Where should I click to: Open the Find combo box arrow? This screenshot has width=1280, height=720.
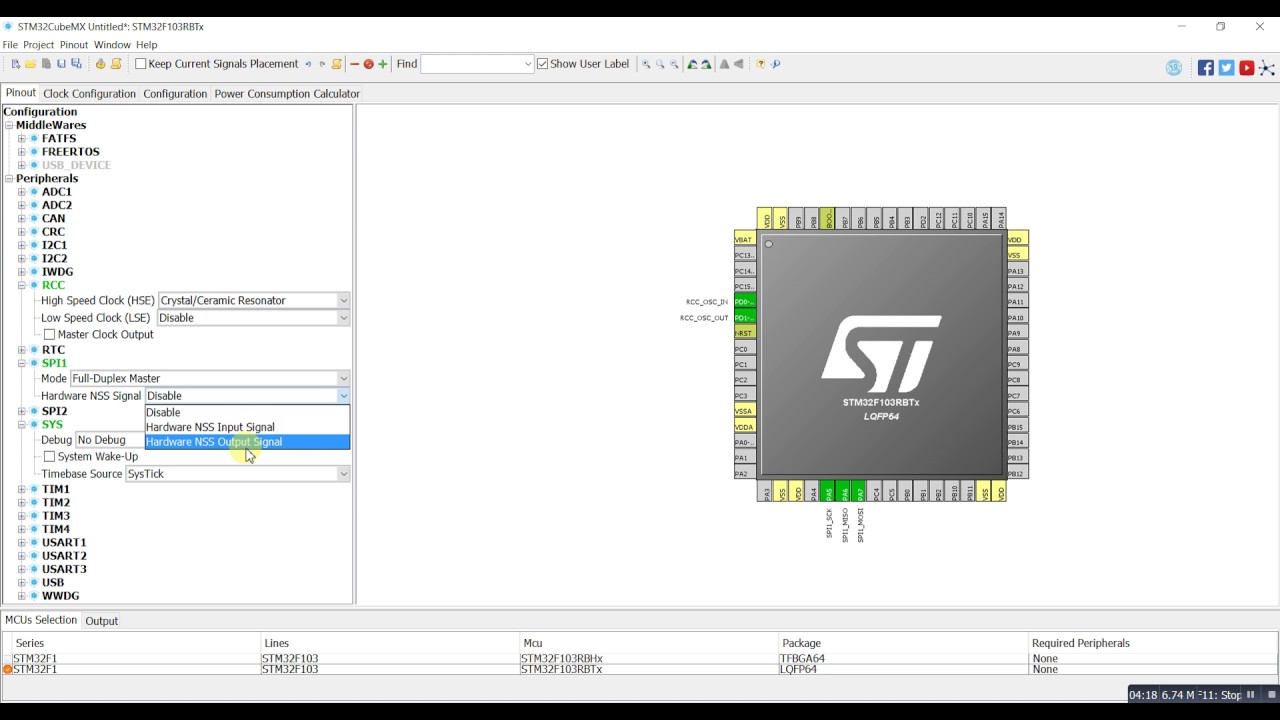528,64
